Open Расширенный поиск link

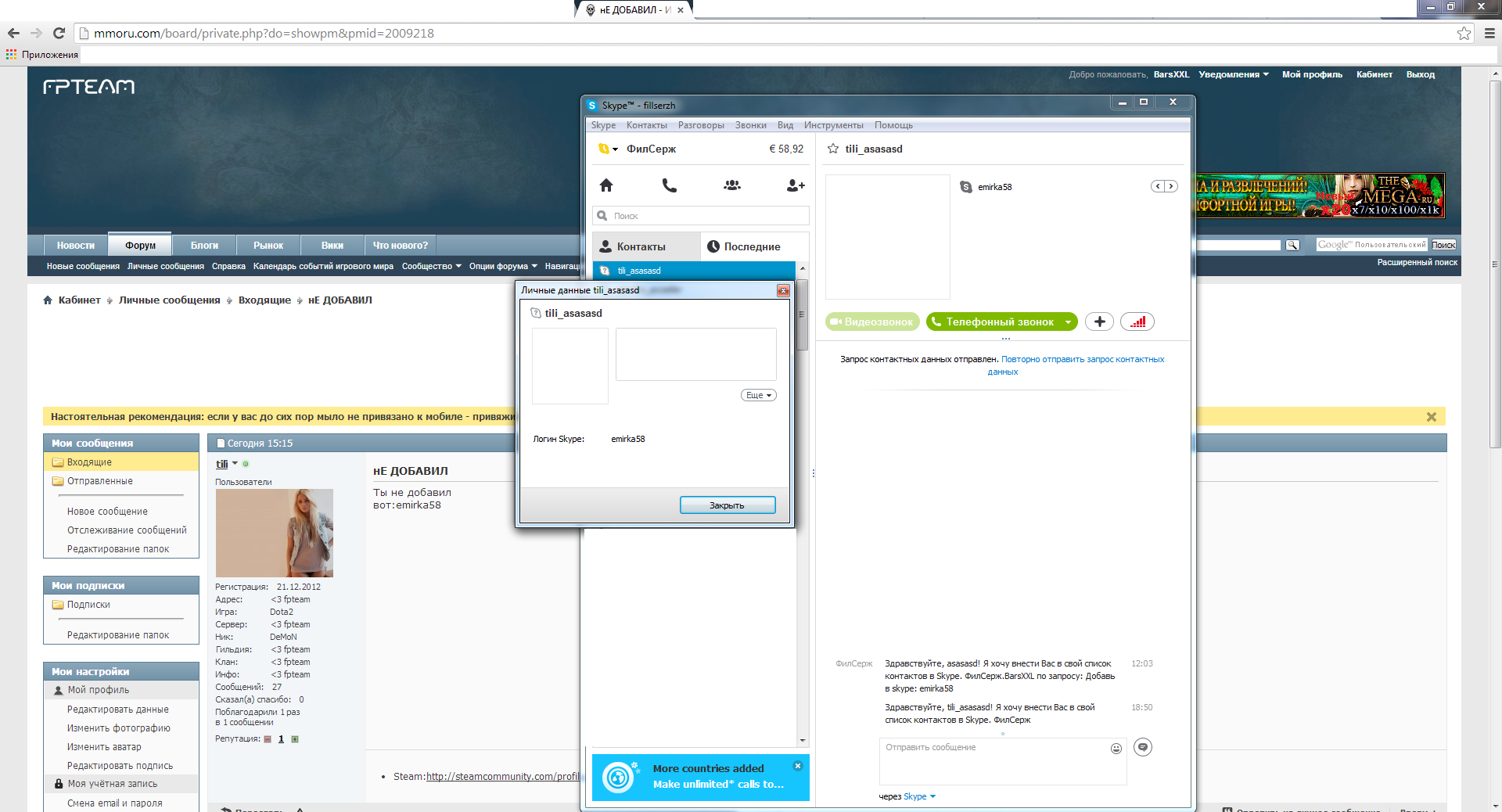(x=1417, y=262)
